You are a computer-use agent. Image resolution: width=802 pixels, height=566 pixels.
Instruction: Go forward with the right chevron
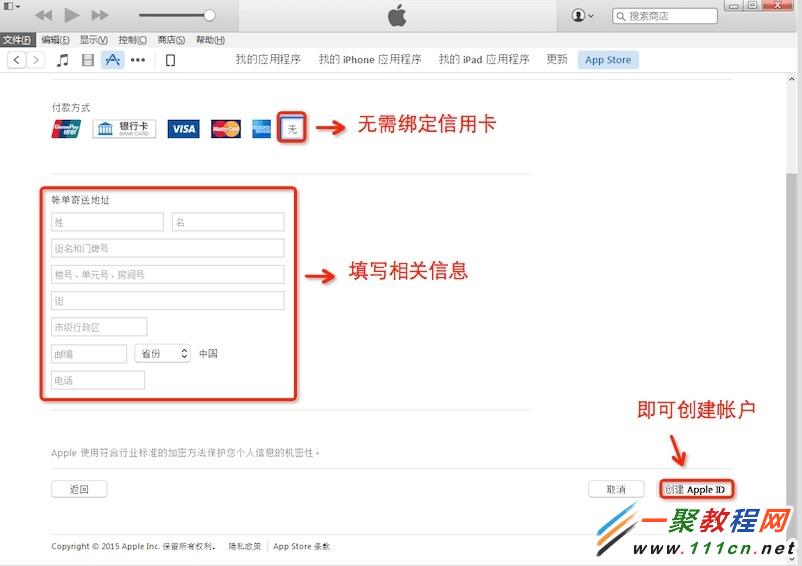point(35,60)
